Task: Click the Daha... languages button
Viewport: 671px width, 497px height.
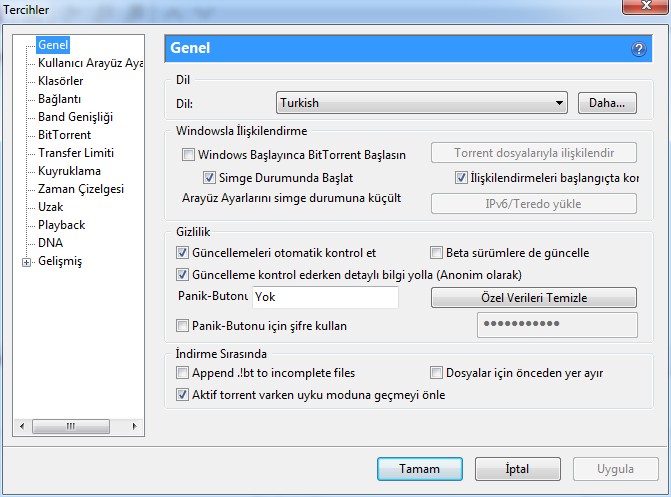Action: [x=607, y=103]
